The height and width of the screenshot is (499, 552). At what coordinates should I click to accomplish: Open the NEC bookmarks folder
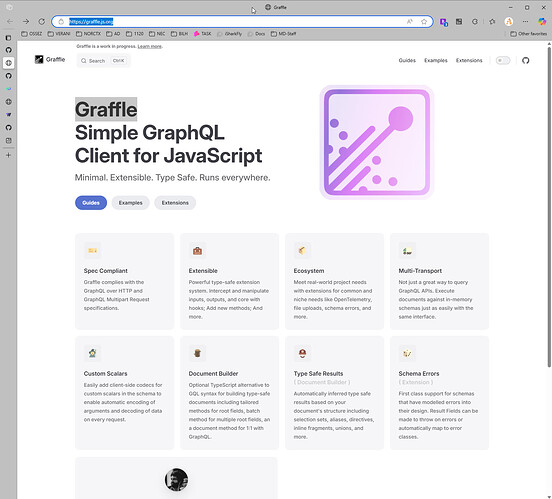click(x=157, y=34)
